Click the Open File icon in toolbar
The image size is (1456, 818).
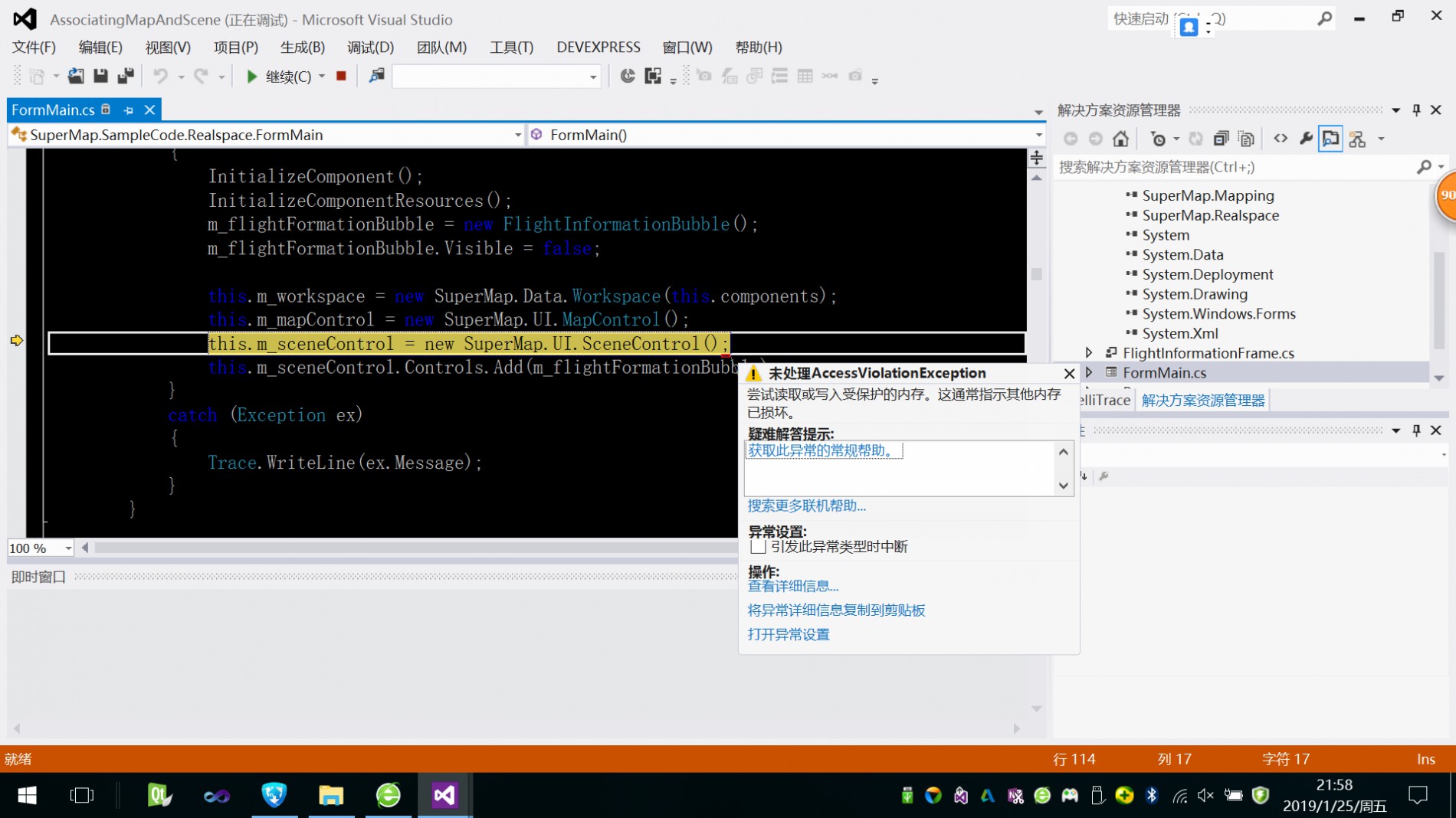76,76
